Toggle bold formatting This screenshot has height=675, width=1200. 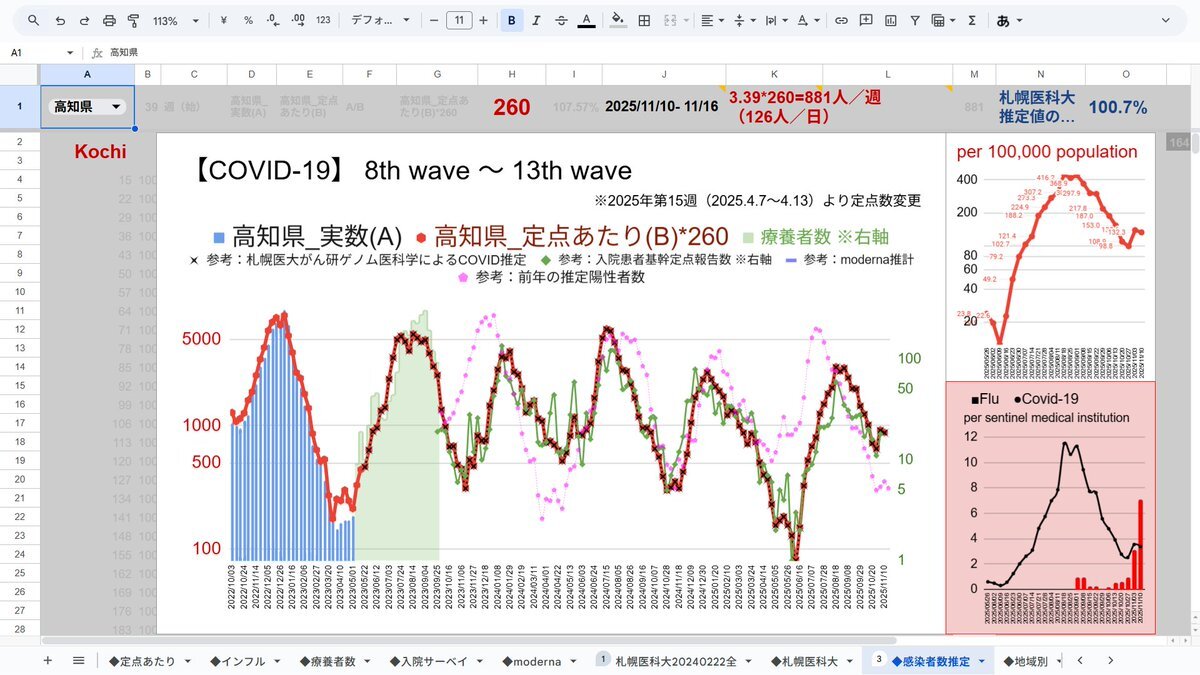coord(512,20)
